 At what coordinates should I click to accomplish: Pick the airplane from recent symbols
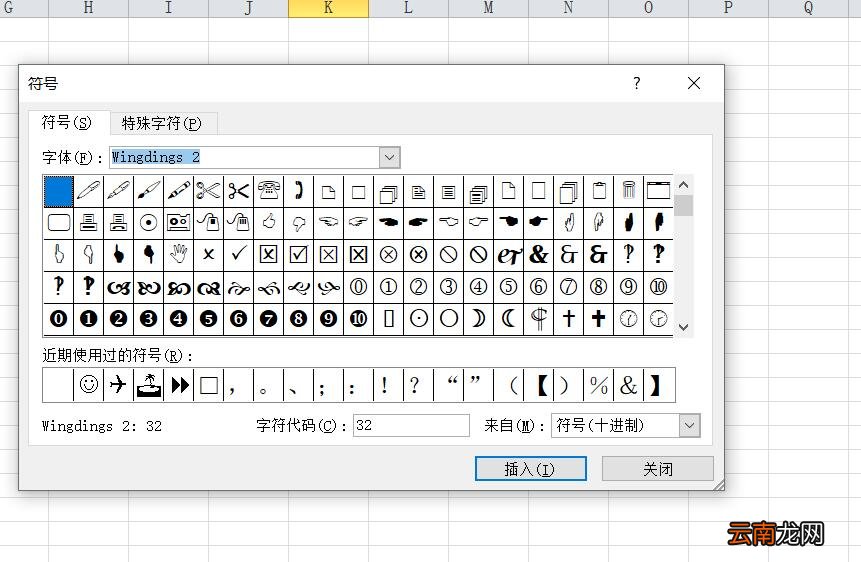118,385
